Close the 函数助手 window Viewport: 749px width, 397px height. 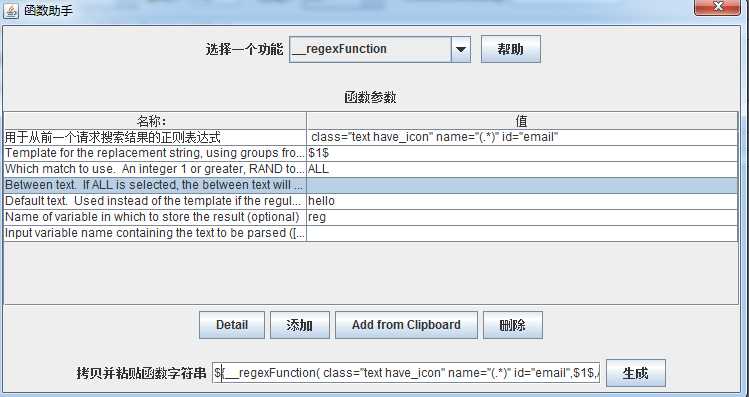(718, 7)
